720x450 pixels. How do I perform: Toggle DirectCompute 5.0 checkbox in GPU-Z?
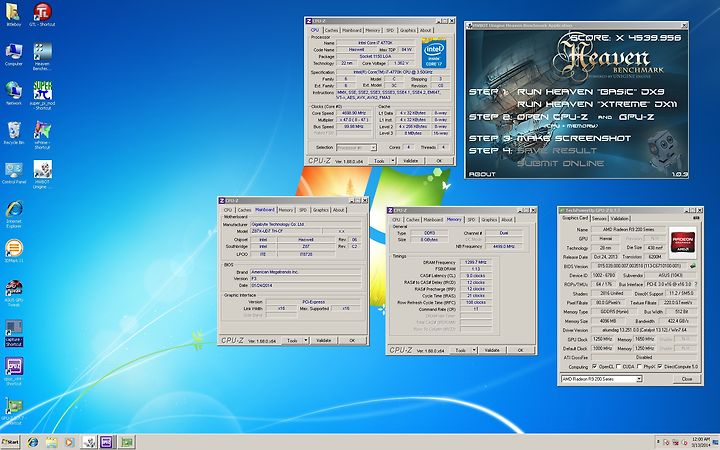(x=659, y=366)
